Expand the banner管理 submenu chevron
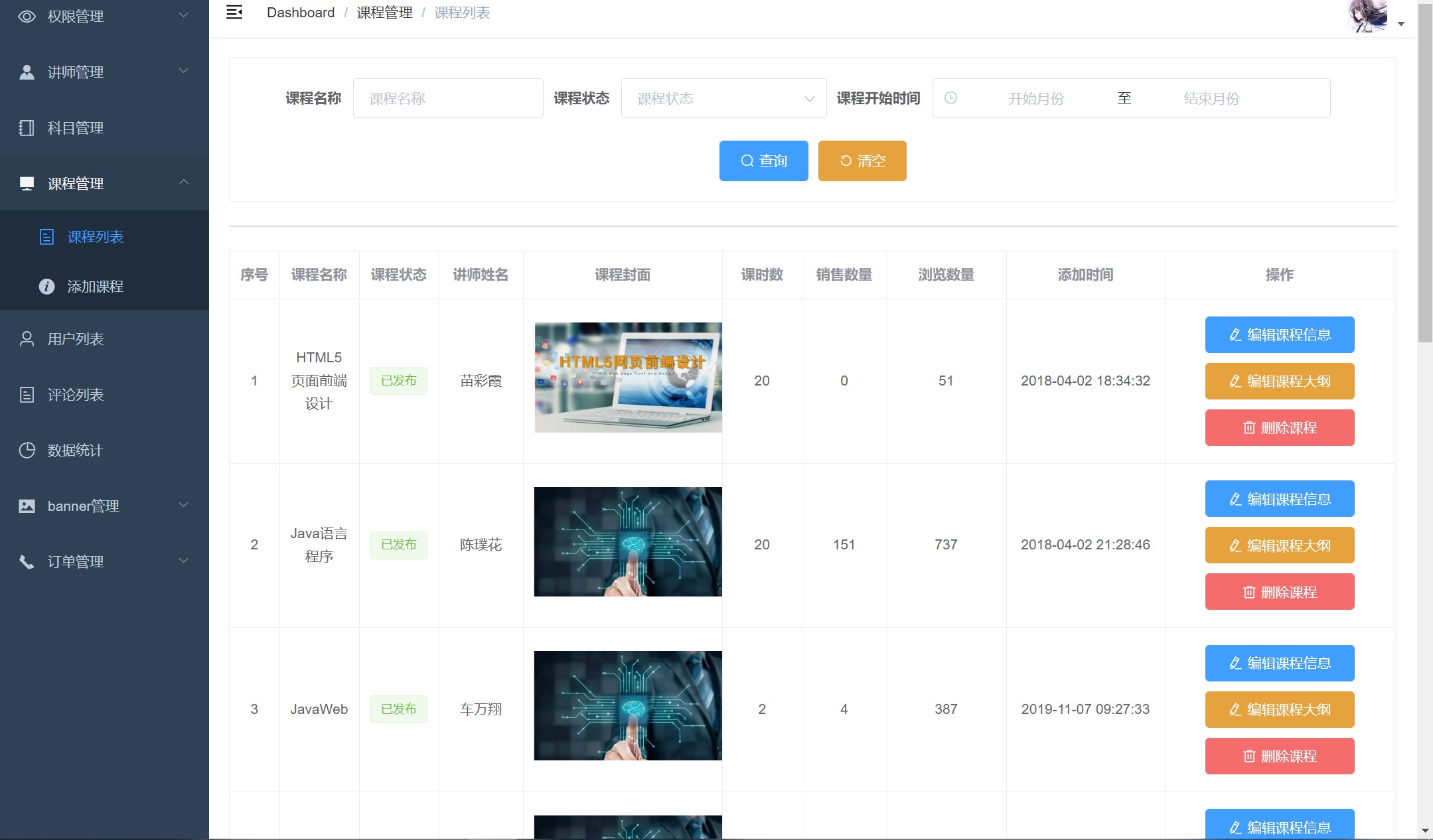The height and width of the screenshot is (840, 1433). point(184,505)
